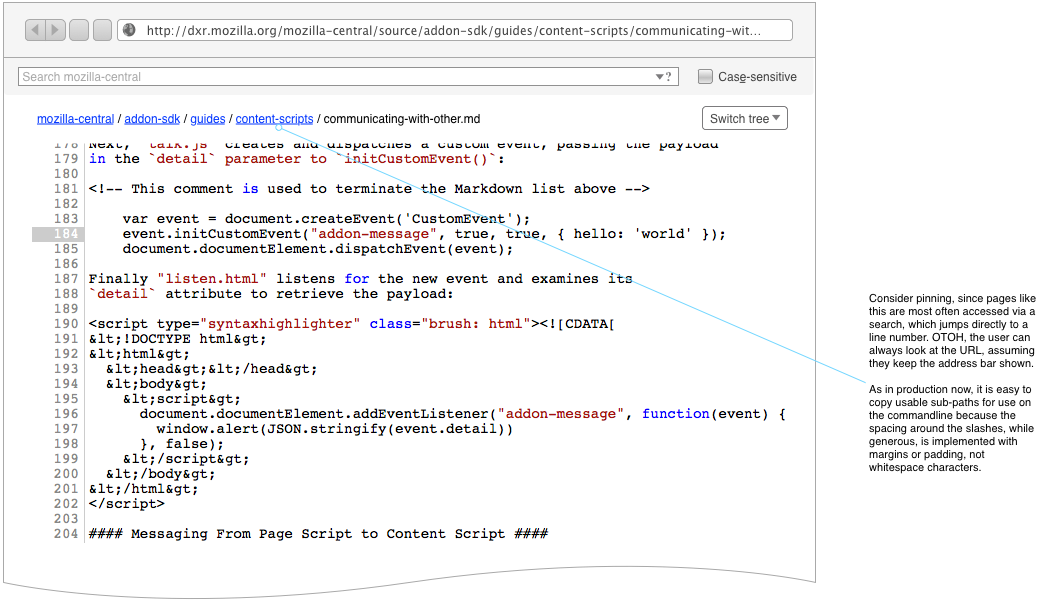Click "</script>" on line 202
This screenshot has height=600, width=1046.
(127, 504)
